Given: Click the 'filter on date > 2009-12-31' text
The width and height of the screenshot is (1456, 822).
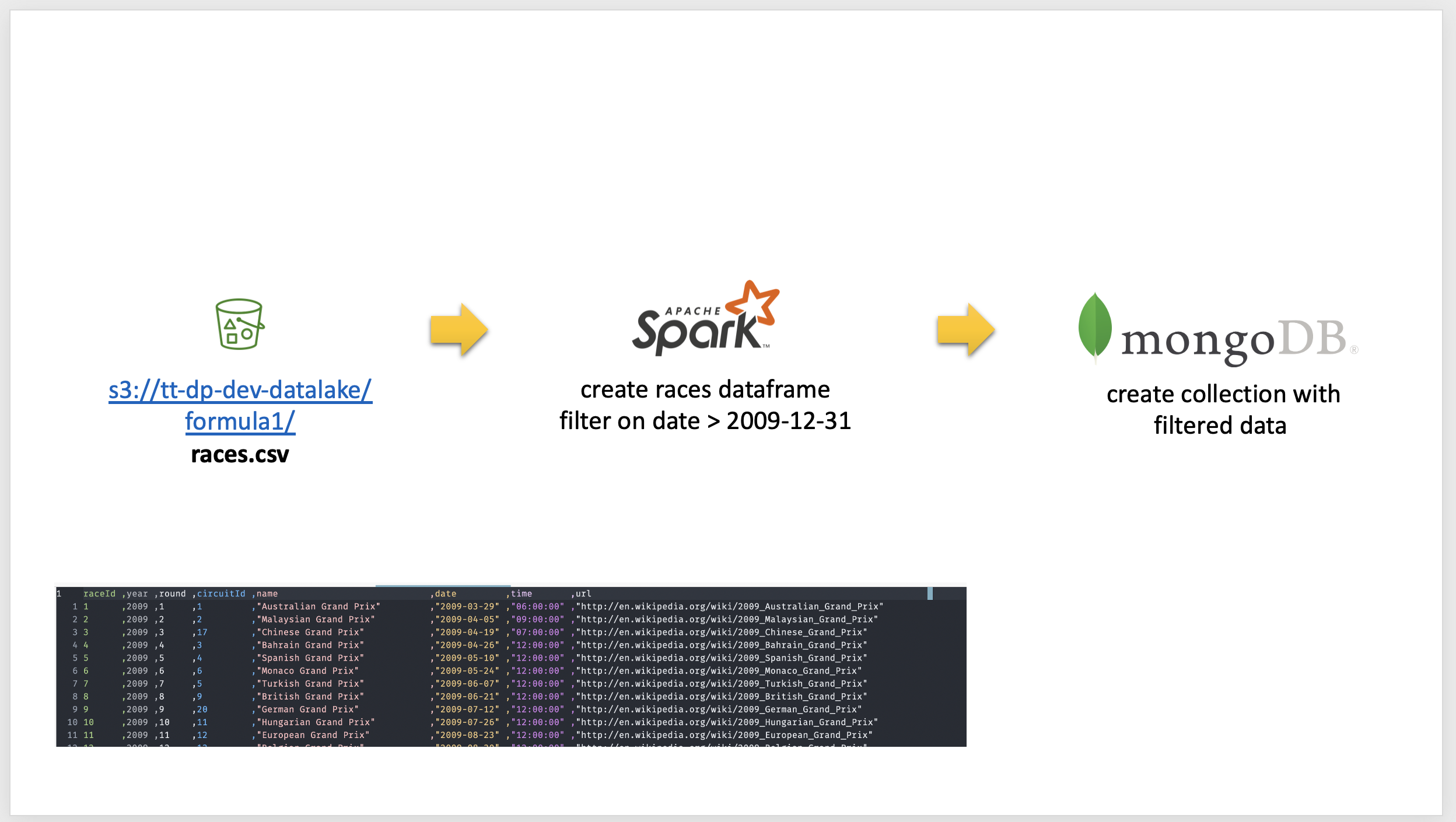Looking at the screenshot, I should (x=705, y=421).
